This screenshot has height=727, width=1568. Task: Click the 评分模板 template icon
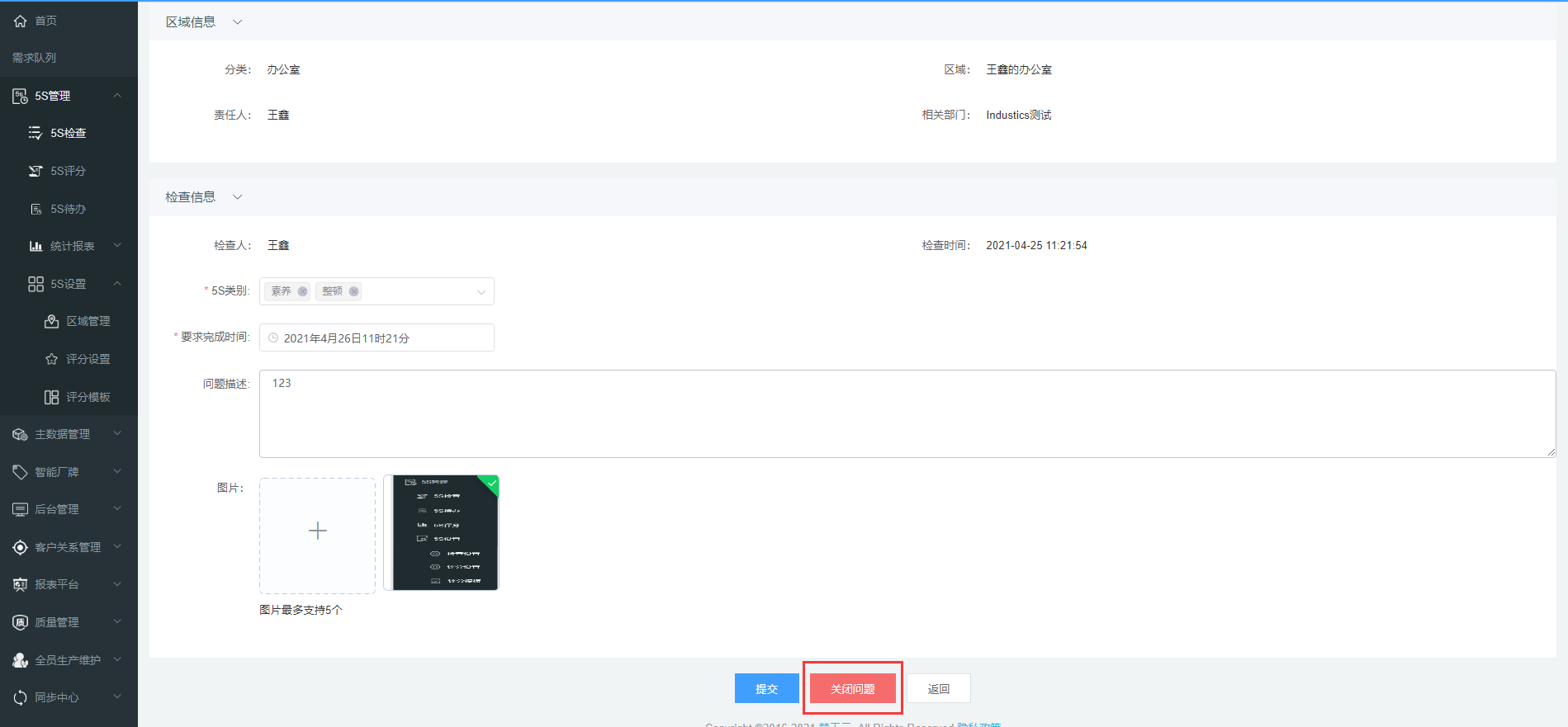[51, 397]
